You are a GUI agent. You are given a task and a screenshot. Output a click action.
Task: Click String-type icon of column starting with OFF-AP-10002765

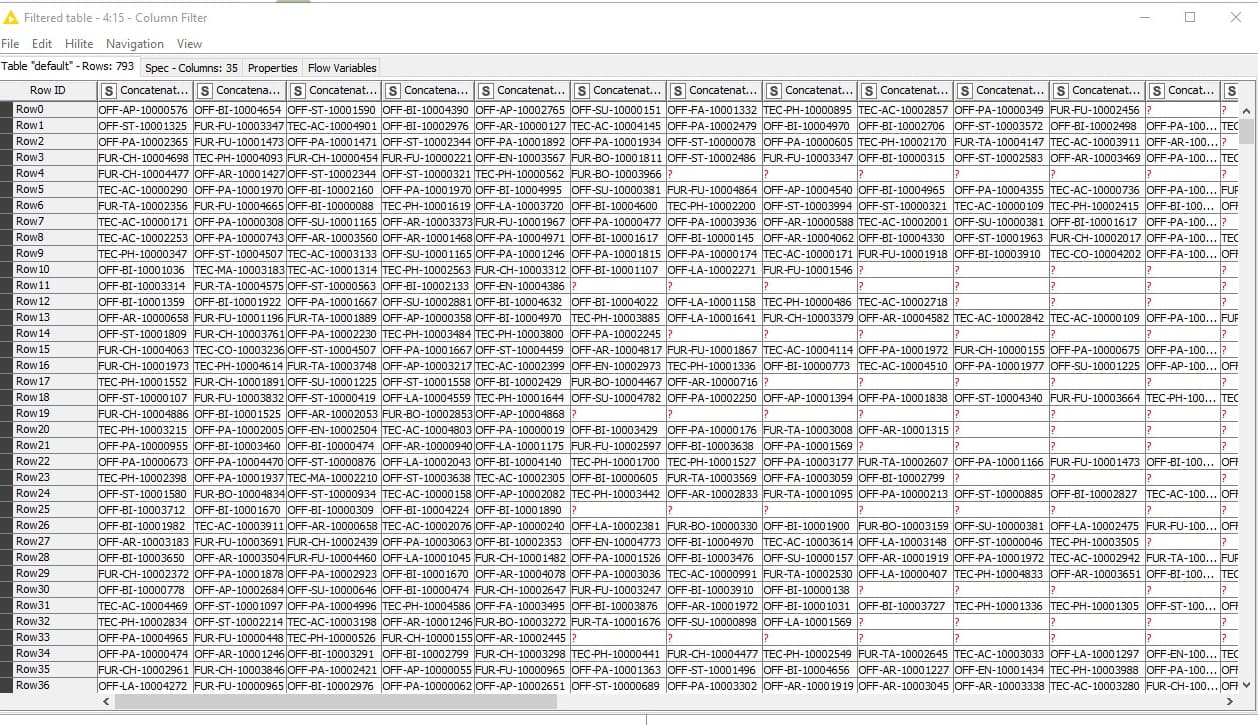coord(485,90)
